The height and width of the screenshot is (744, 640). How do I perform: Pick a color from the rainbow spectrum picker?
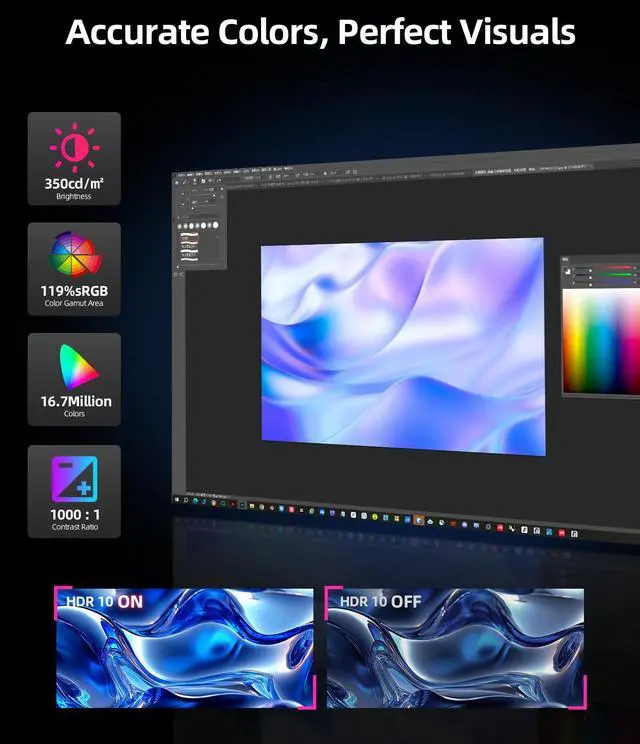point(600,340)
